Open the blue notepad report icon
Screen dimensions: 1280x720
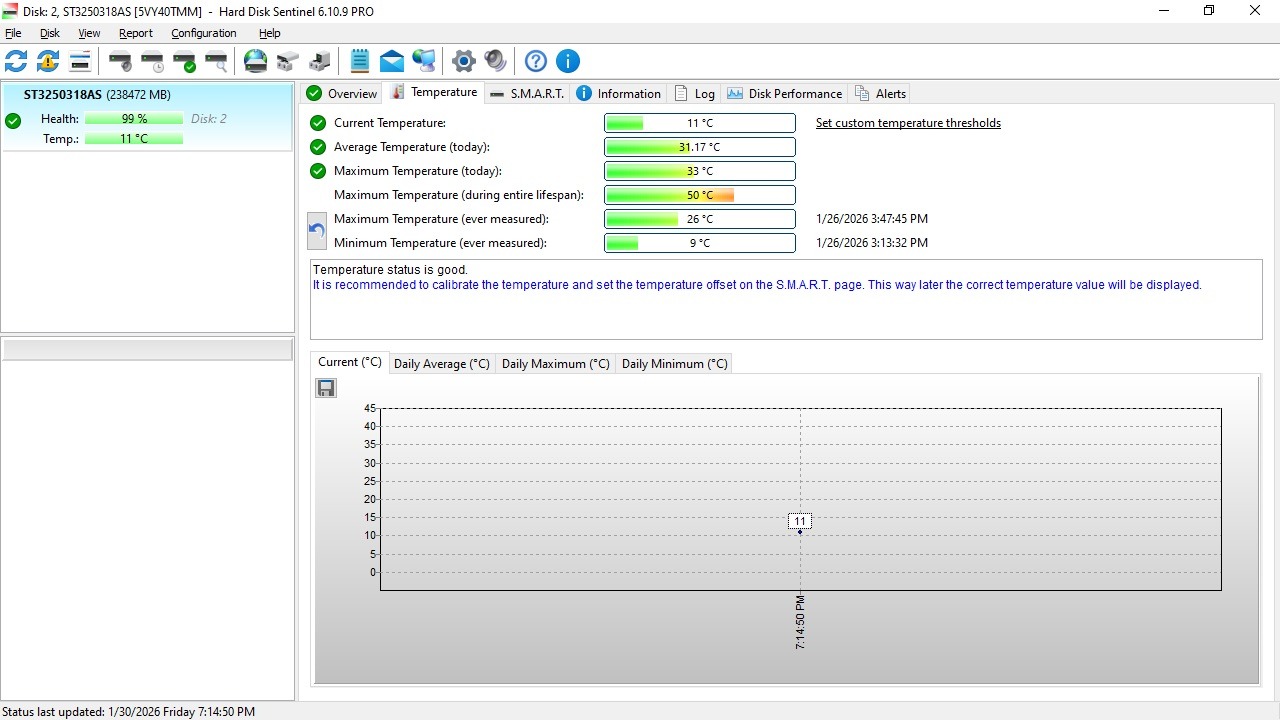[x=360, y=61]
